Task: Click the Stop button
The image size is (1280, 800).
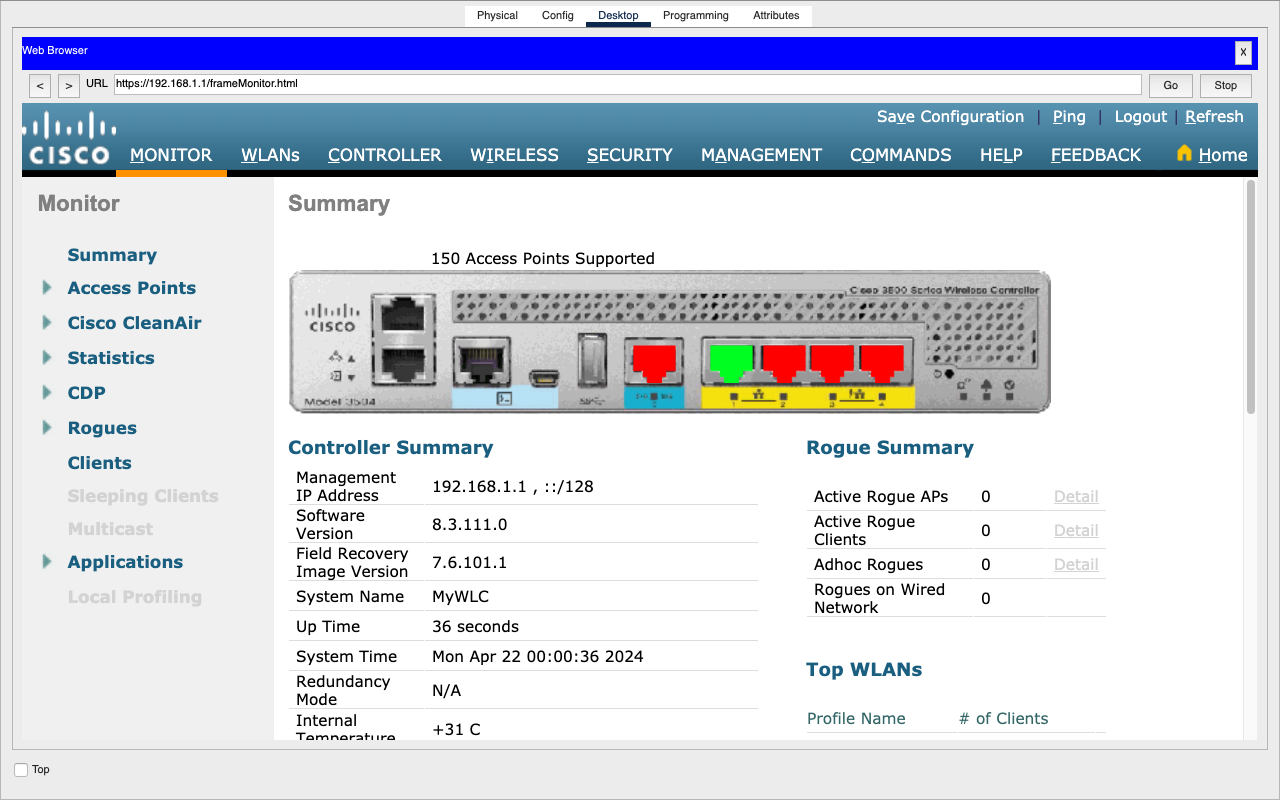Action: point(1226,86)
